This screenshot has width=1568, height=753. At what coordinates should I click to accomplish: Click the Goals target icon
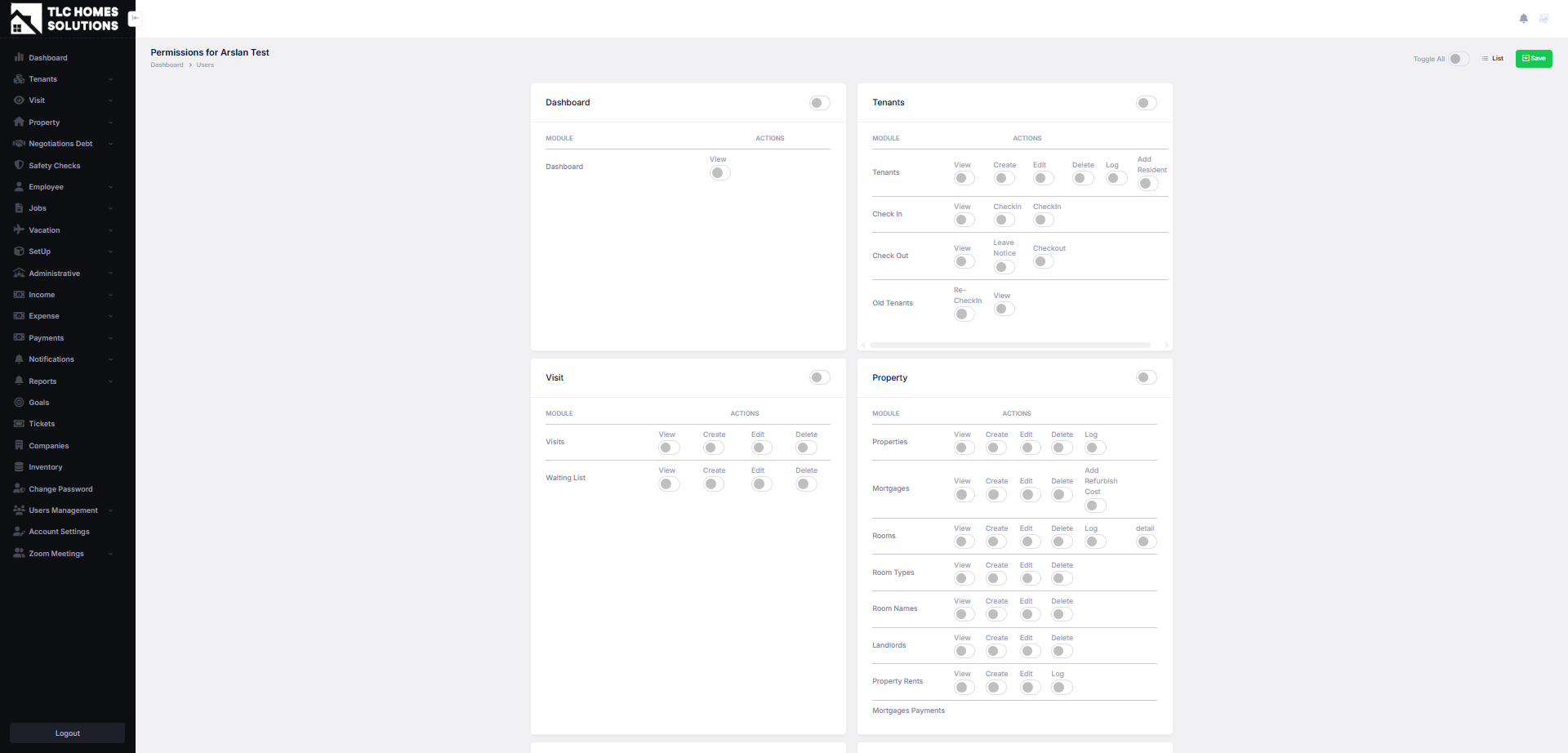(x=19, y=403)
